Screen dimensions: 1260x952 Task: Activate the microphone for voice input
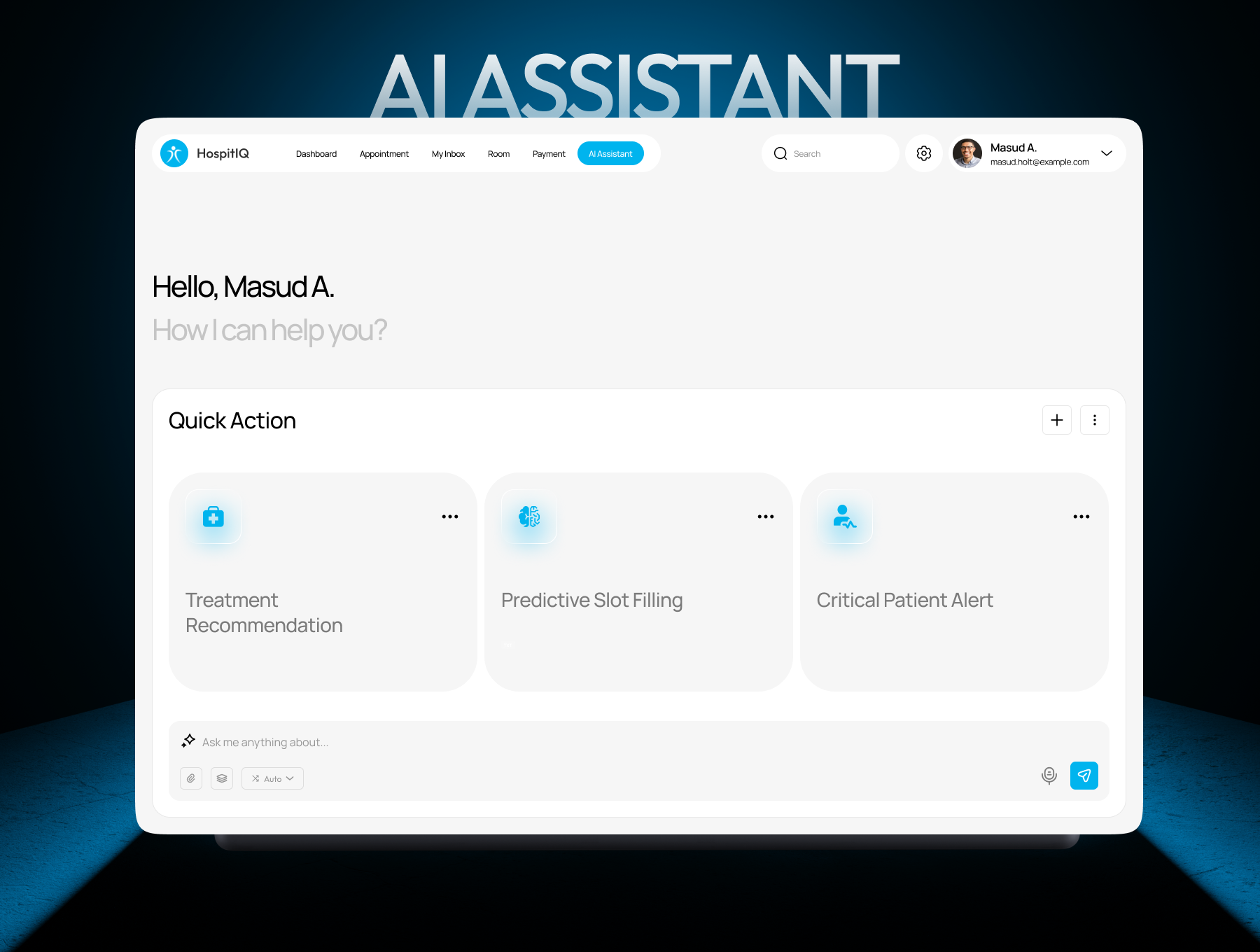click(x=1049, y=776)
